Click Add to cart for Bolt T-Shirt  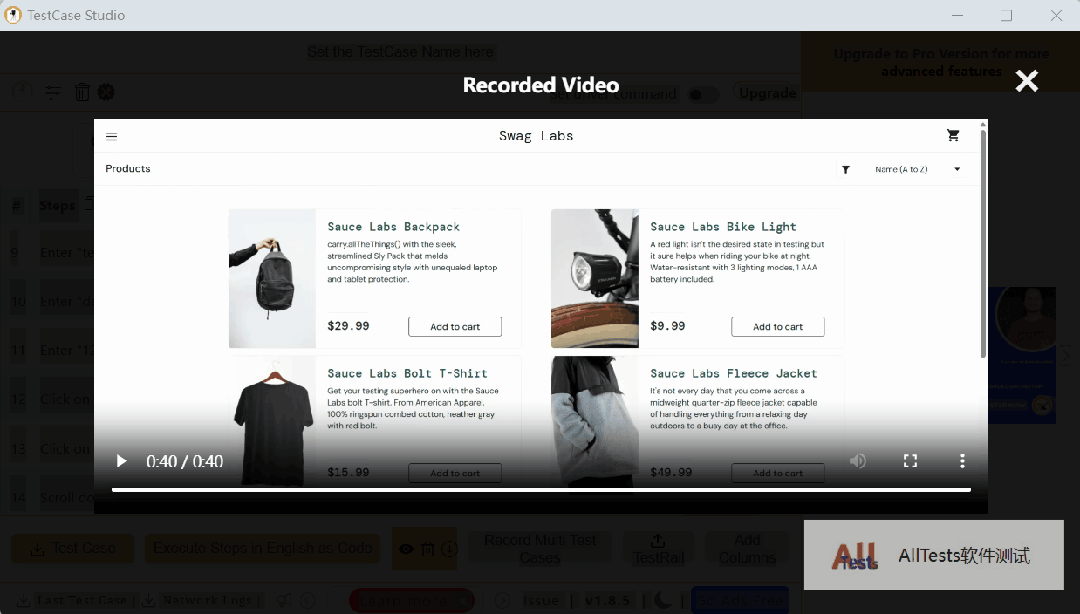click(x=455, y=473)
